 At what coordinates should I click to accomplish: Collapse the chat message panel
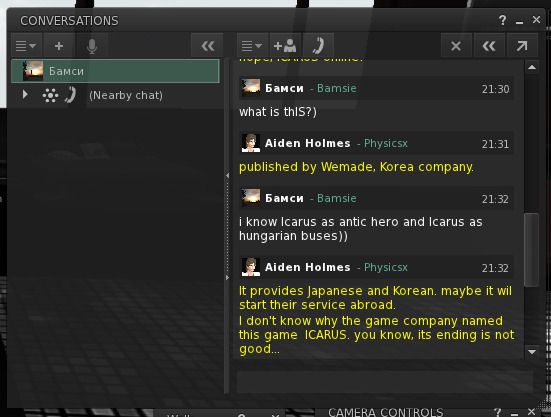tap(489, 46)
